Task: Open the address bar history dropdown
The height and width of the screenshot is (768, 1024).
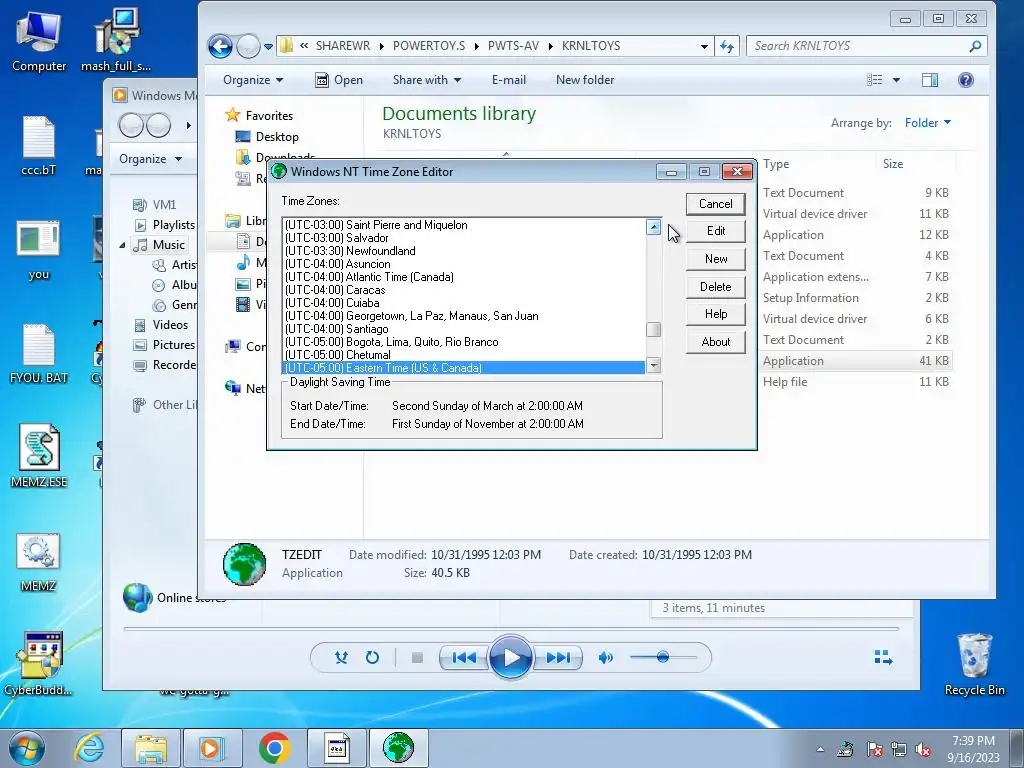Action: [x=704, y=46]
